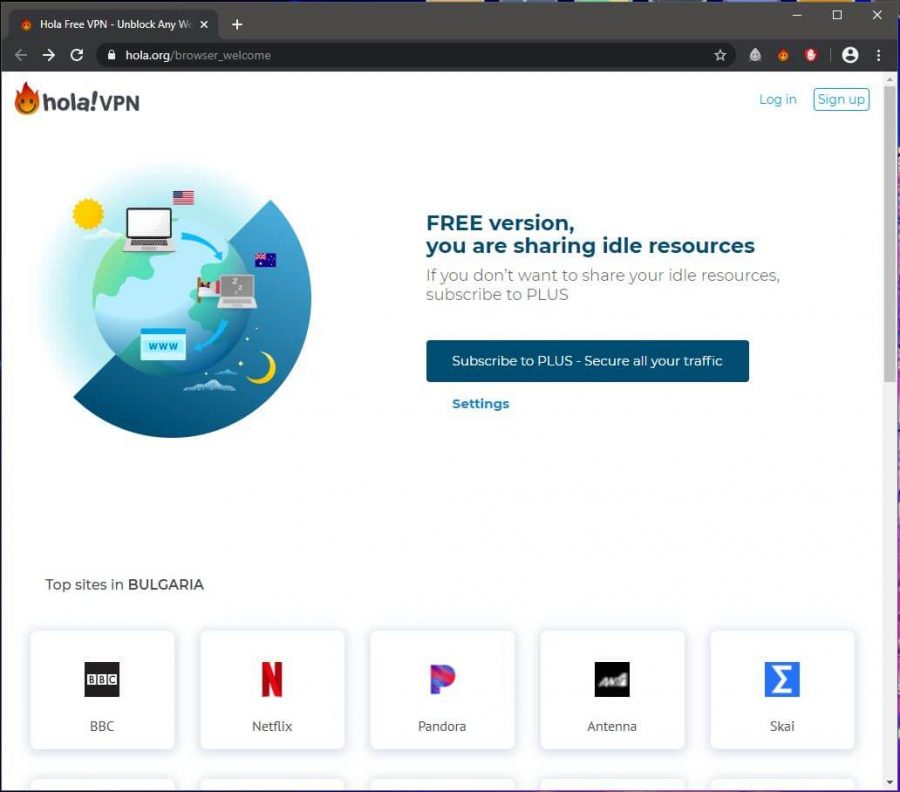Close the Hola Free VPN tab
Screen dimensions: 900x792
[204, 24]
